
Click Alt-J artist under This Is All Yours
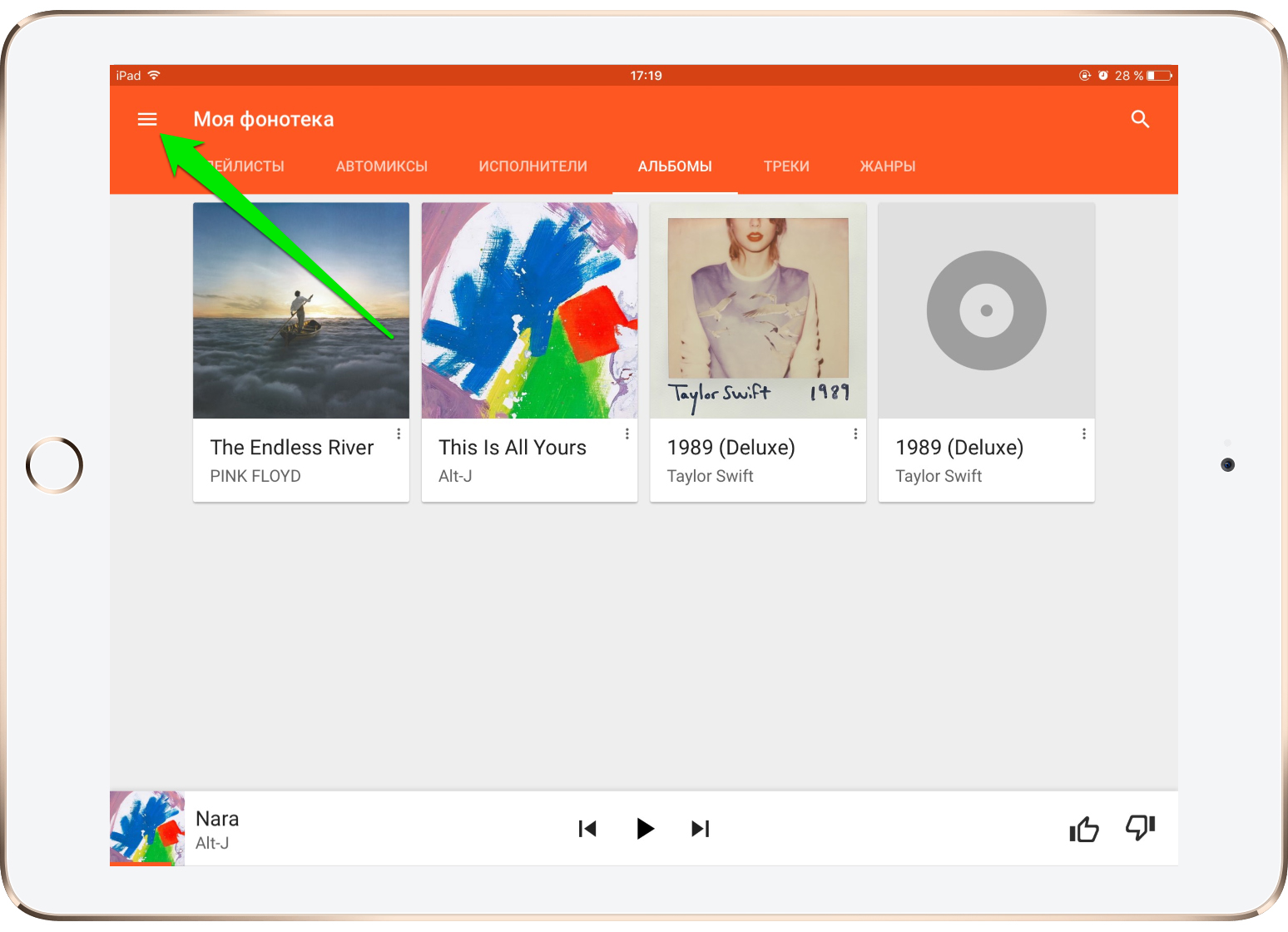(455, 476)
